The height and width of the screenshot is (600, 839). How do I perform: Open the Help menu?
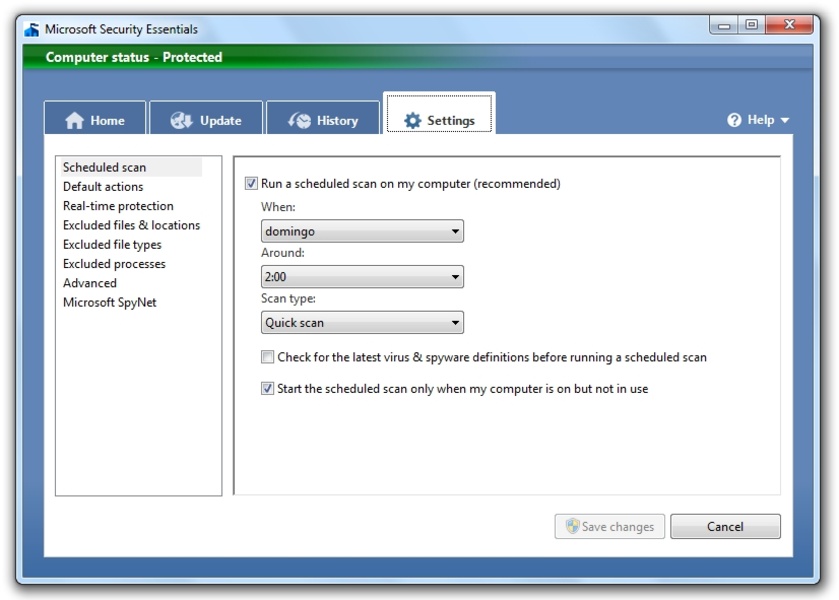[x=758, y=120]
